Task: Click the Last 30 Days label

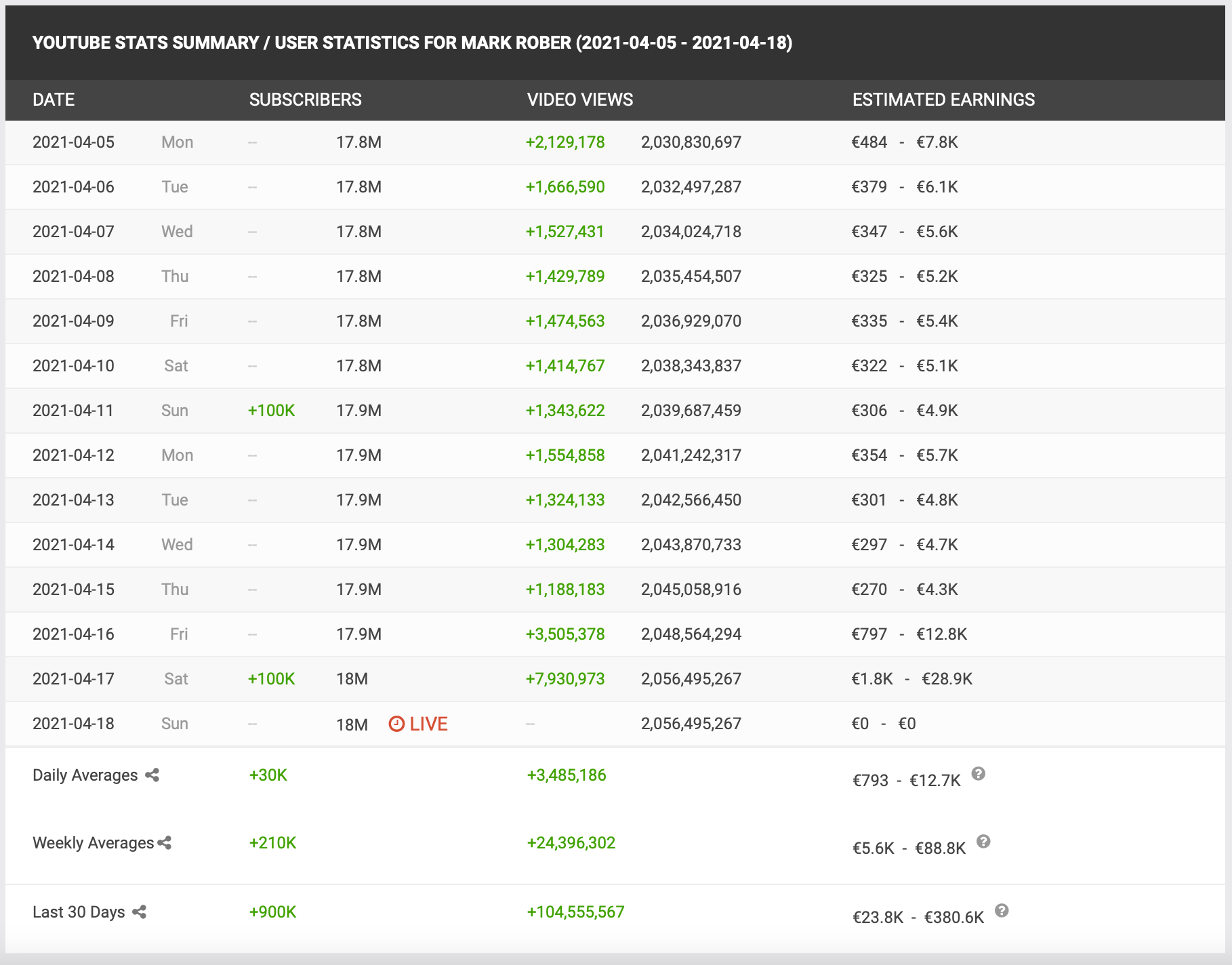Action: pyautogui.click(x=79, y=912)
